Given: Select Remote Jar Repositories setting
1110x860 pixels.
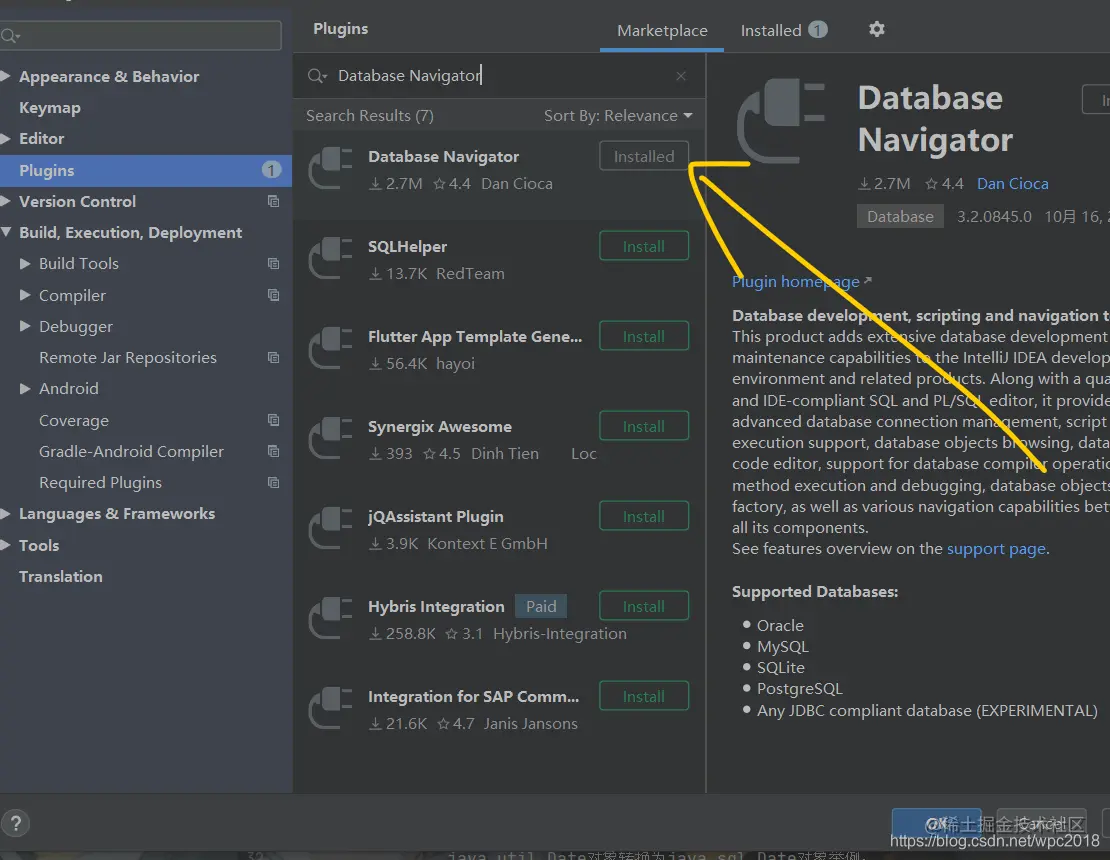Looking at the screenshot, I should [127, 357].
